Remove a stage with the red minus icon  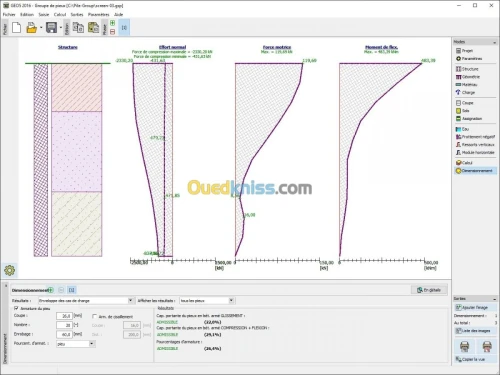coord(112,32)
